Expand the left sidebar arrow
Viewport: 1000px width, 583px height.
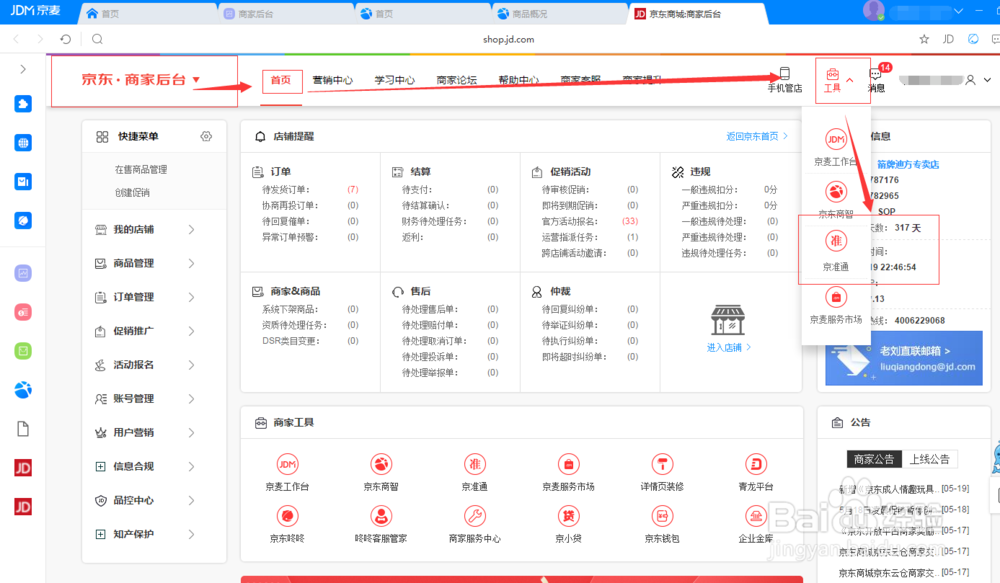[23, 69]
